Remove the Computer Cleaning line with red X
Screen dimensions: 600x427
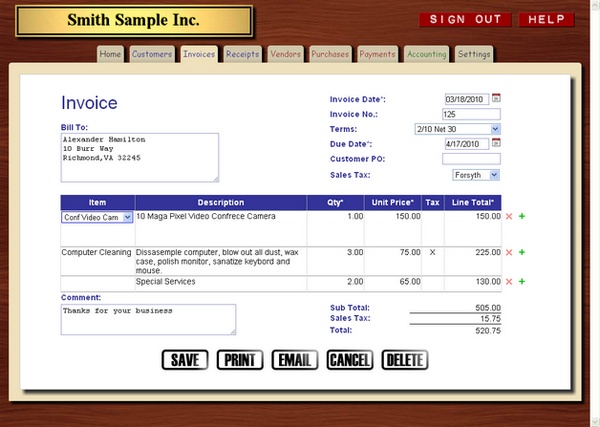[509, 253]
